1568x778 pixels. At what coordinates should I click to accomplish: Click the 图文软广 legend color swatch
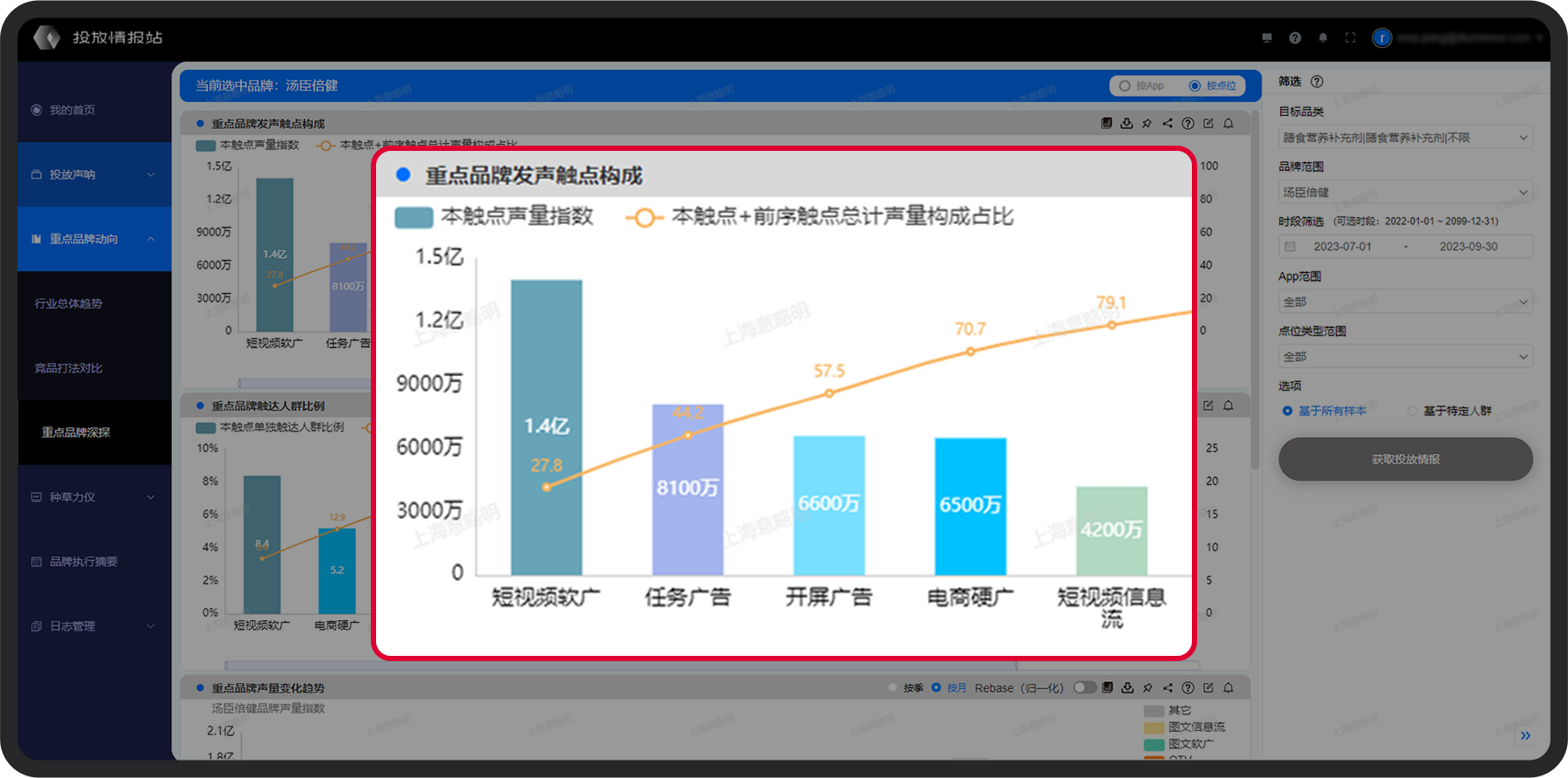pyautogui.click(x=1154, y=744)
